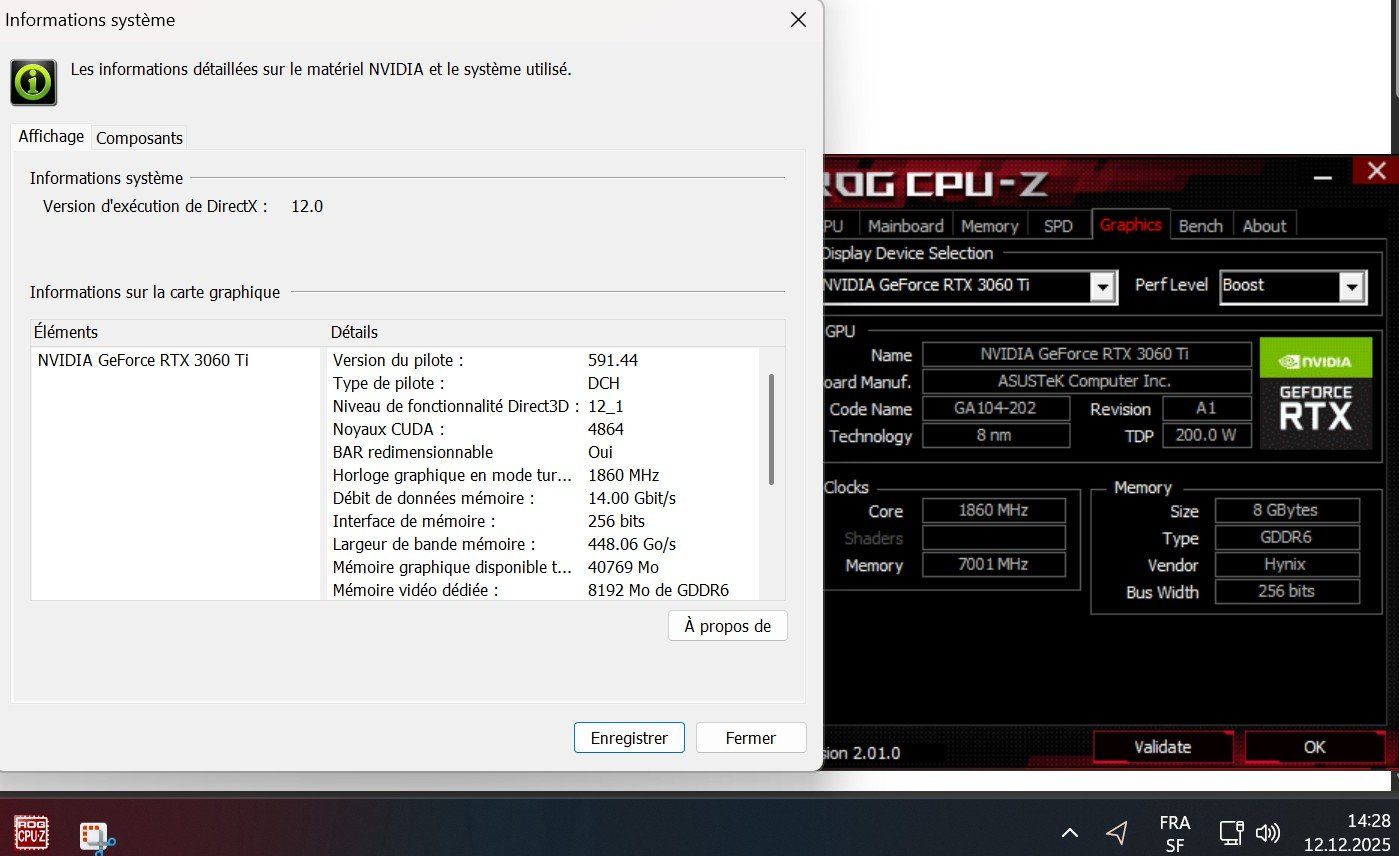Screen dimensions: 1399x856
Task: Click the Largeur de bande mémoire row
Action: (x=544, y=544)
